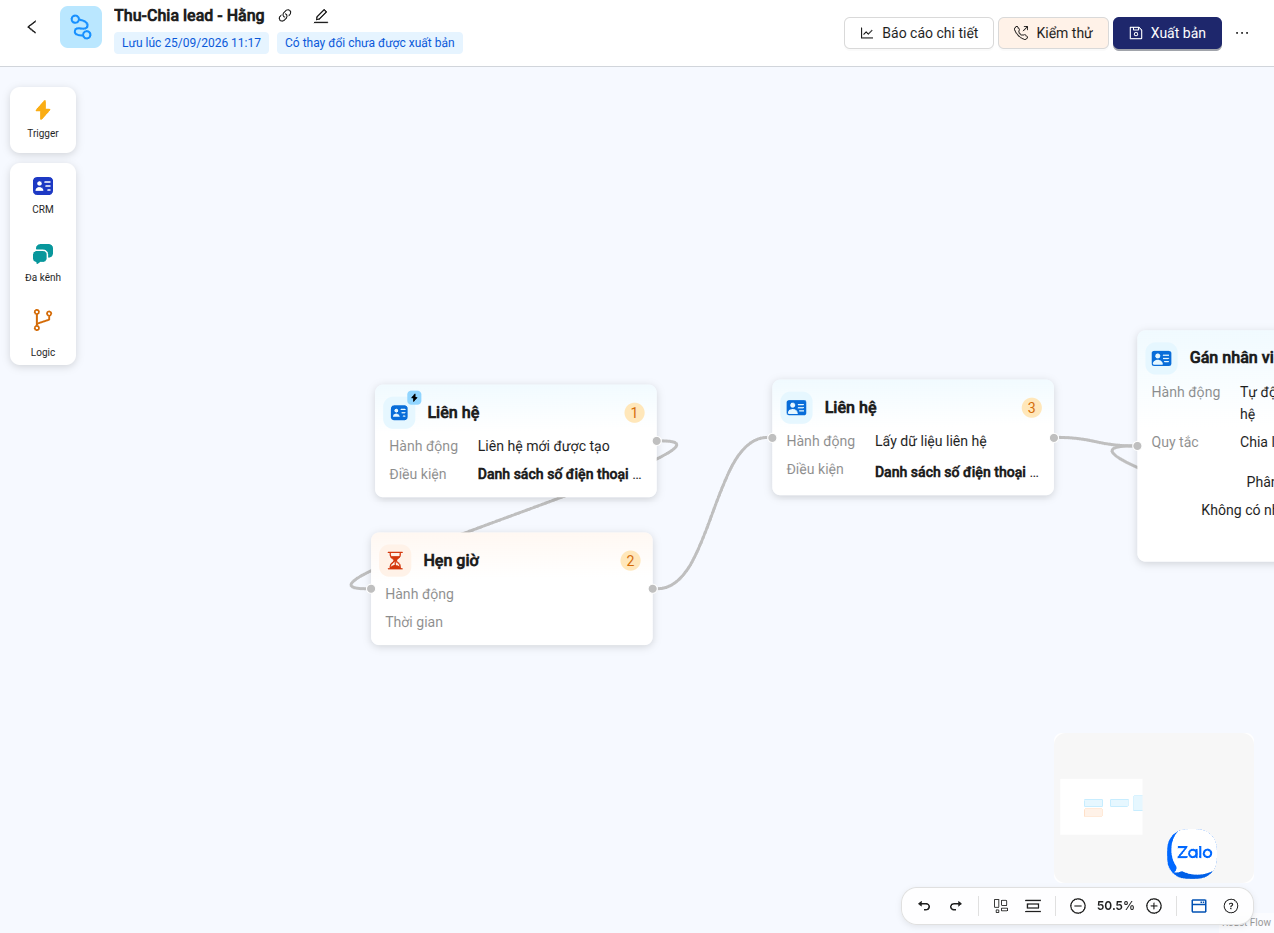
Task: Open help with the question mark icon
Action: pyautogui.click(x=1231, y=906)
